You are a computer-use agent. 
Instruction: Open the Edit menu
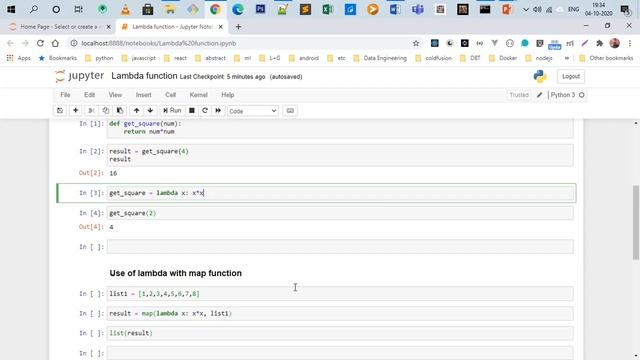89,95
